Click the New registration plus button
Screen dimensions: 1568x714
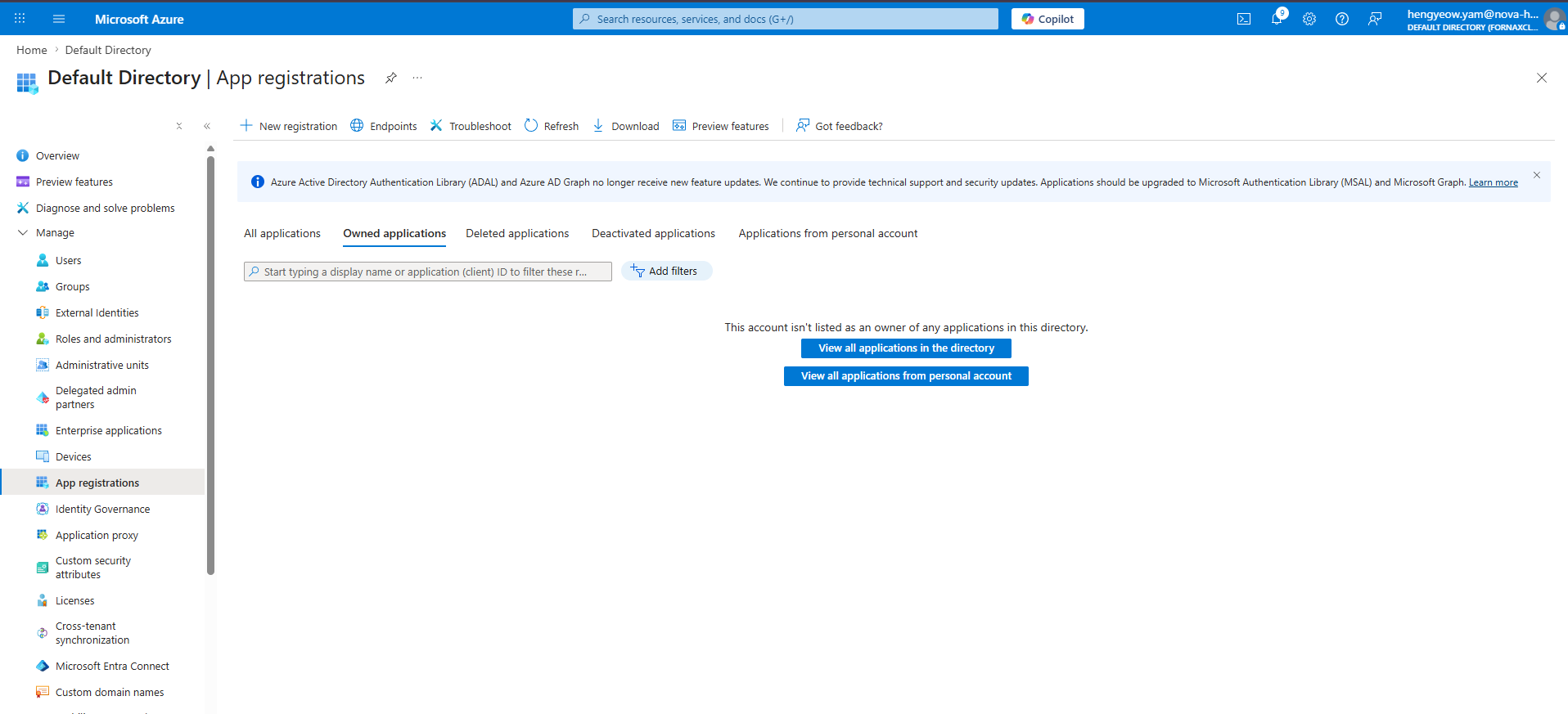coord(289,126)
